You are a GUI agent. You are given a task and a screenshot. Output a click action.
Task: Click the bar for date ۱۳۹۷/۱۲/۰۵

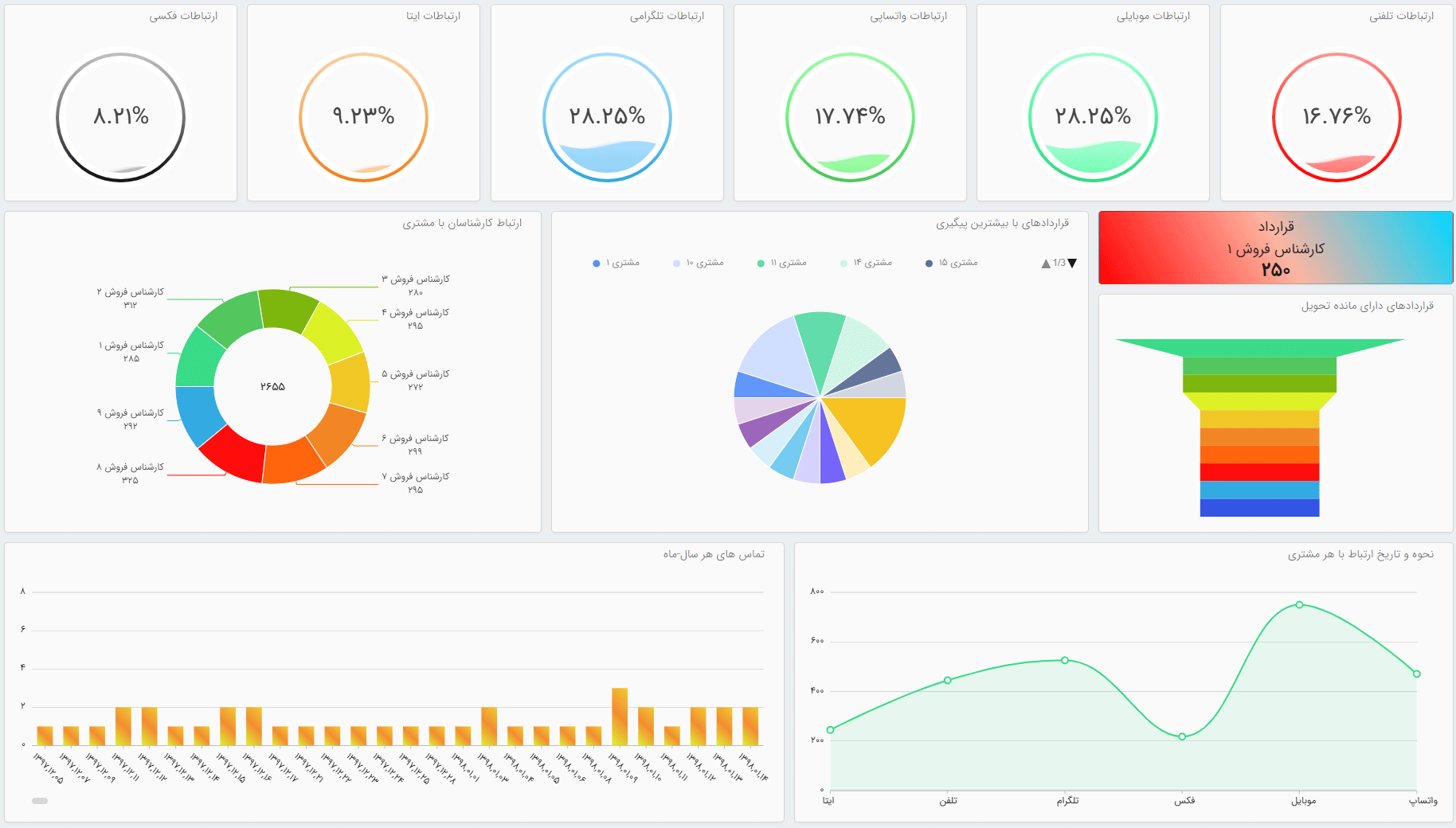(x=45, y=736)
